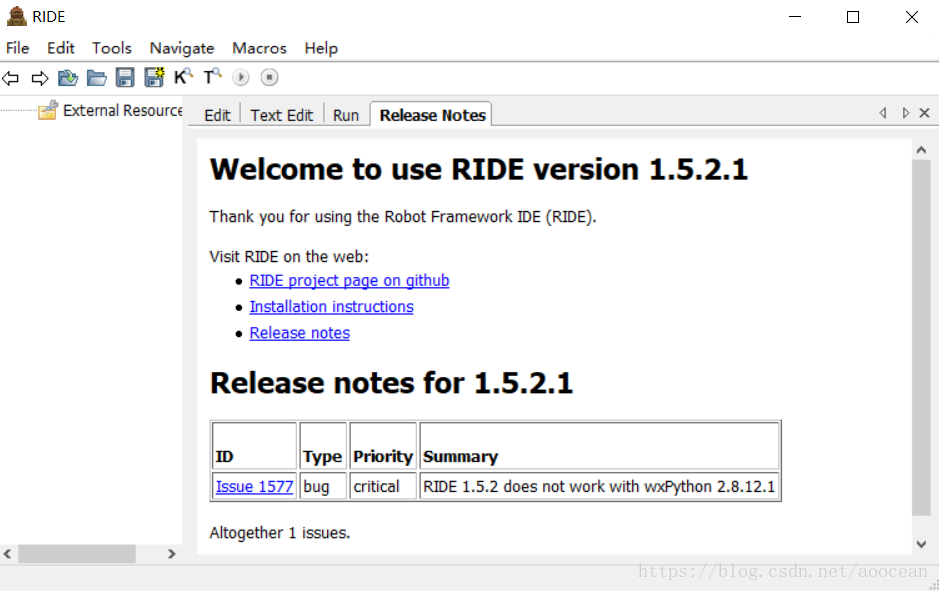Open Search Tests T icon
The width and height of the screenshot is (939, 591).
(212, 77)
